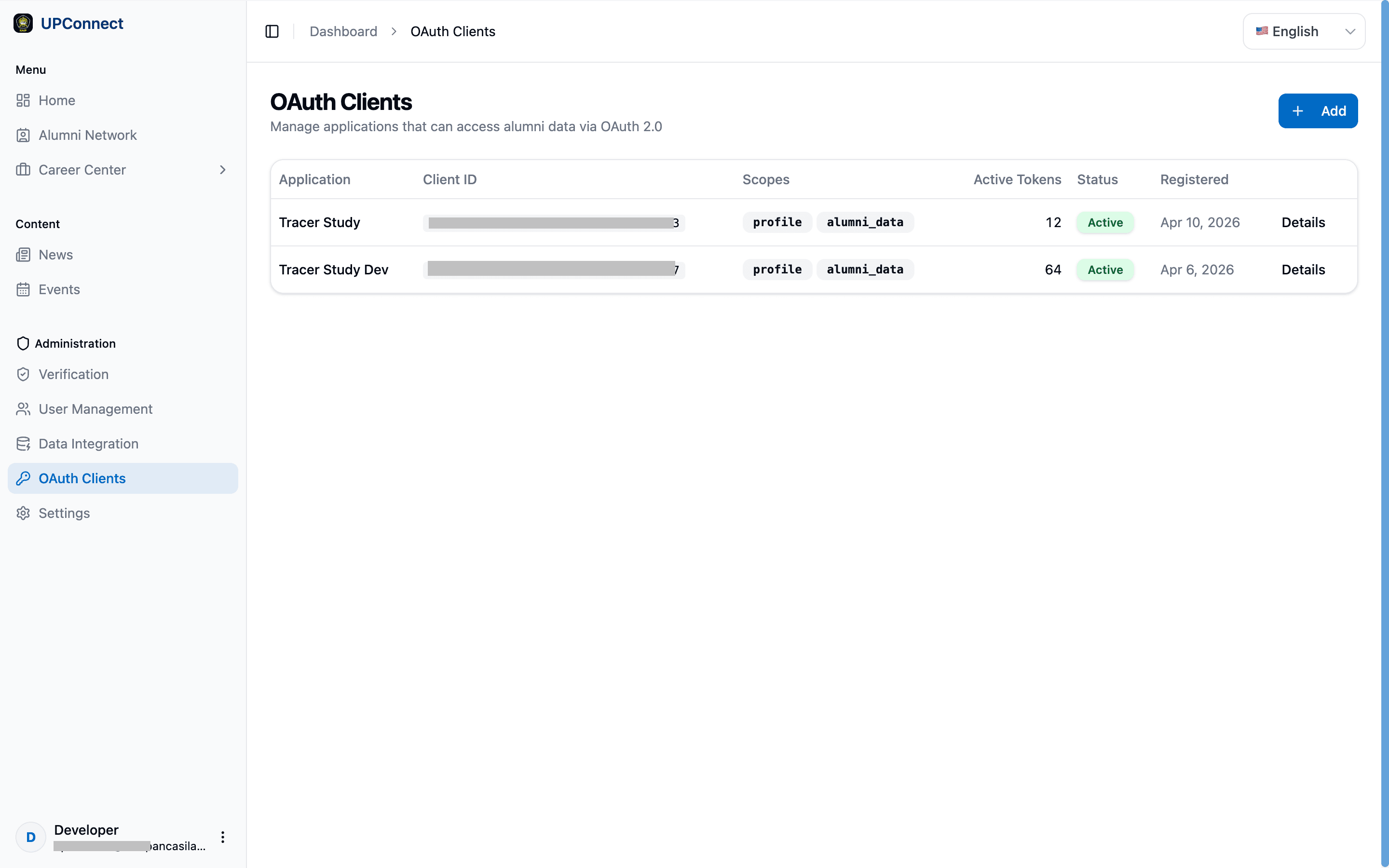Click the News newspaper icon
Screen dimensions: 1389x868
click(x=23, y=255)
